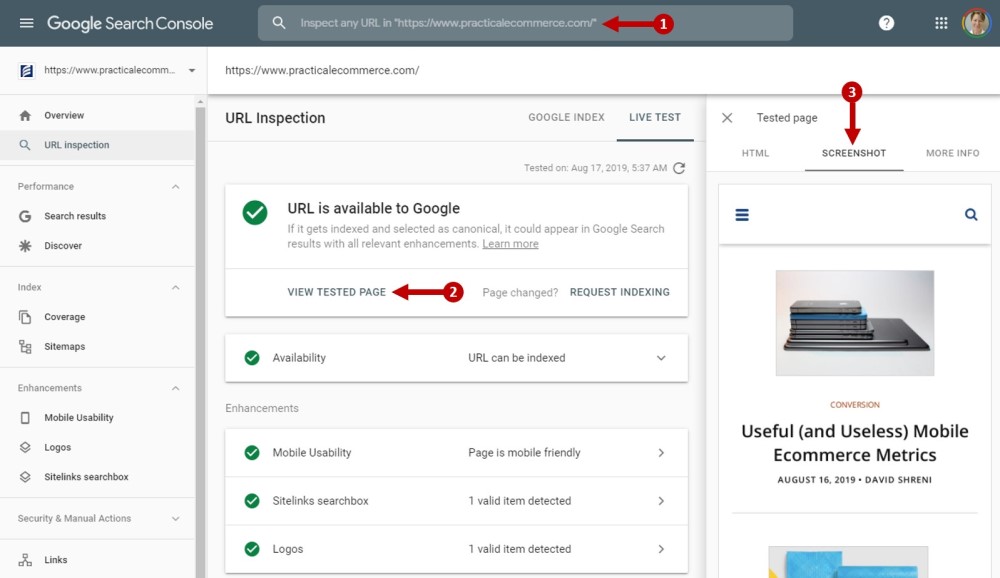Image resolution: width=1000 pixels, height=578 pixels.
Task: Click the second article thumbnail below
Action: pyautogui.click(x=848, y=562)
